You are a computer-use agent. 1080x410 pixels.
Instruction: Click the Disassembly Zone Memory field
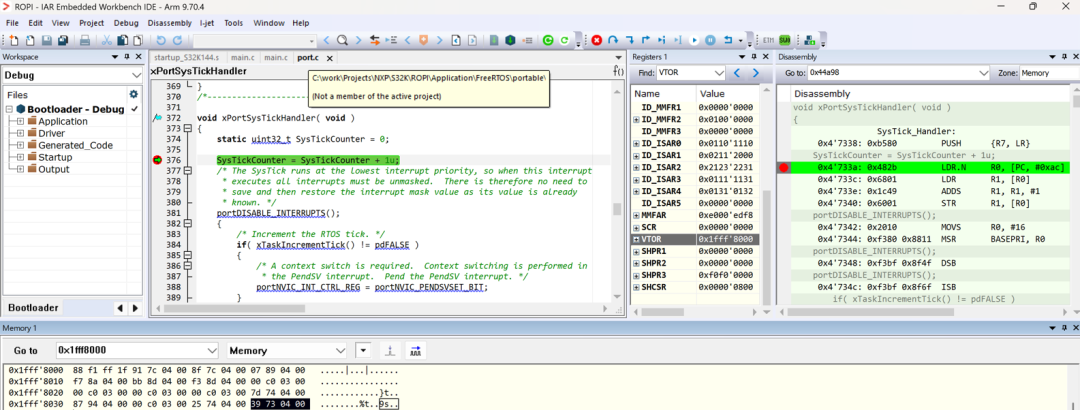click(x=1048, y=72)
